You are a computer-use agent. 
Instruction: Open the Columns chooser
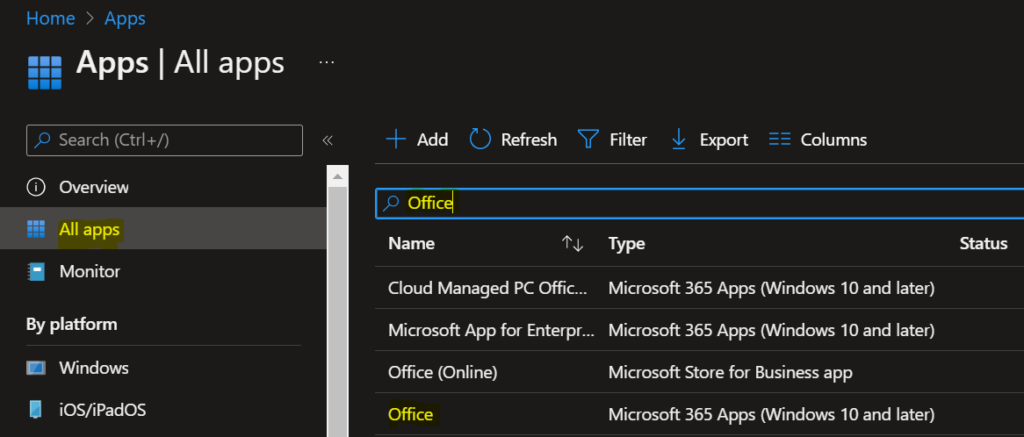point(818,140)
